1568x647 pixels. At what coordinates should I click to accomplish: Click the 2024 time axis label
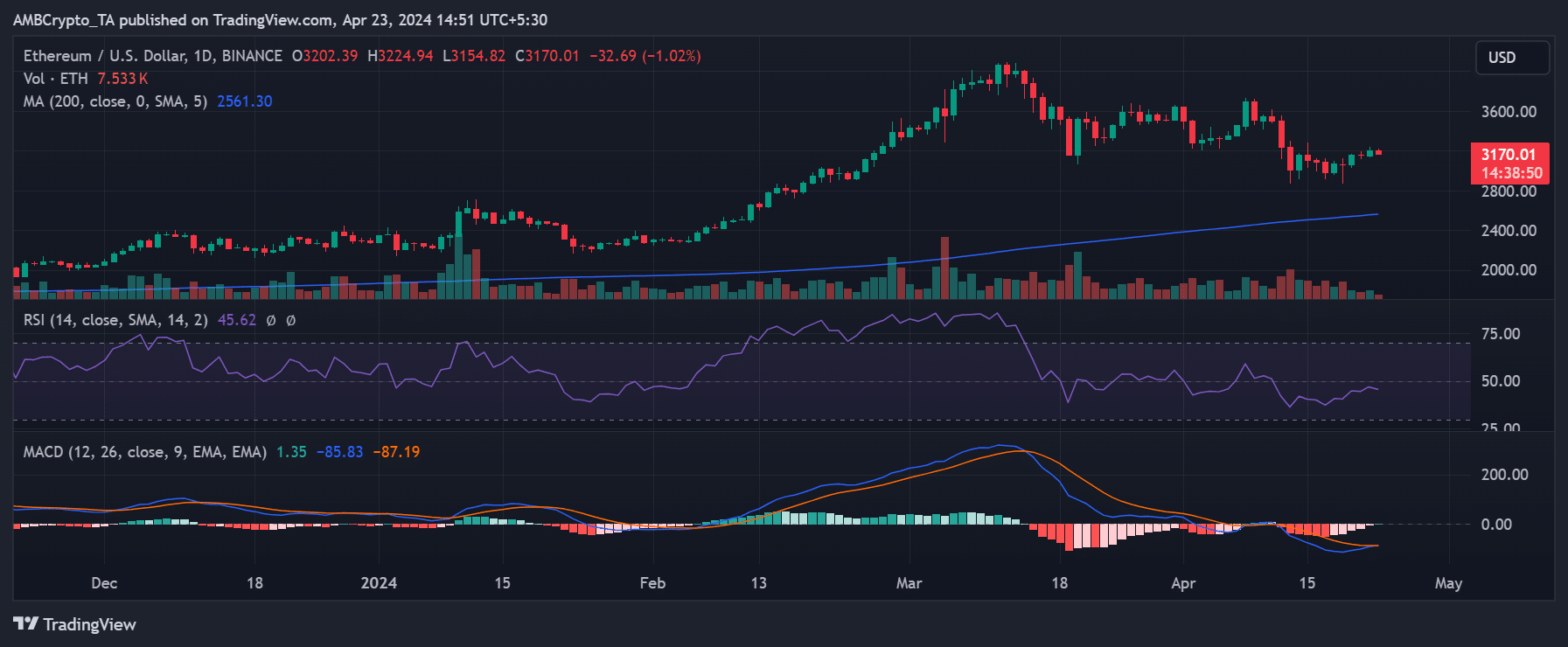379,583
